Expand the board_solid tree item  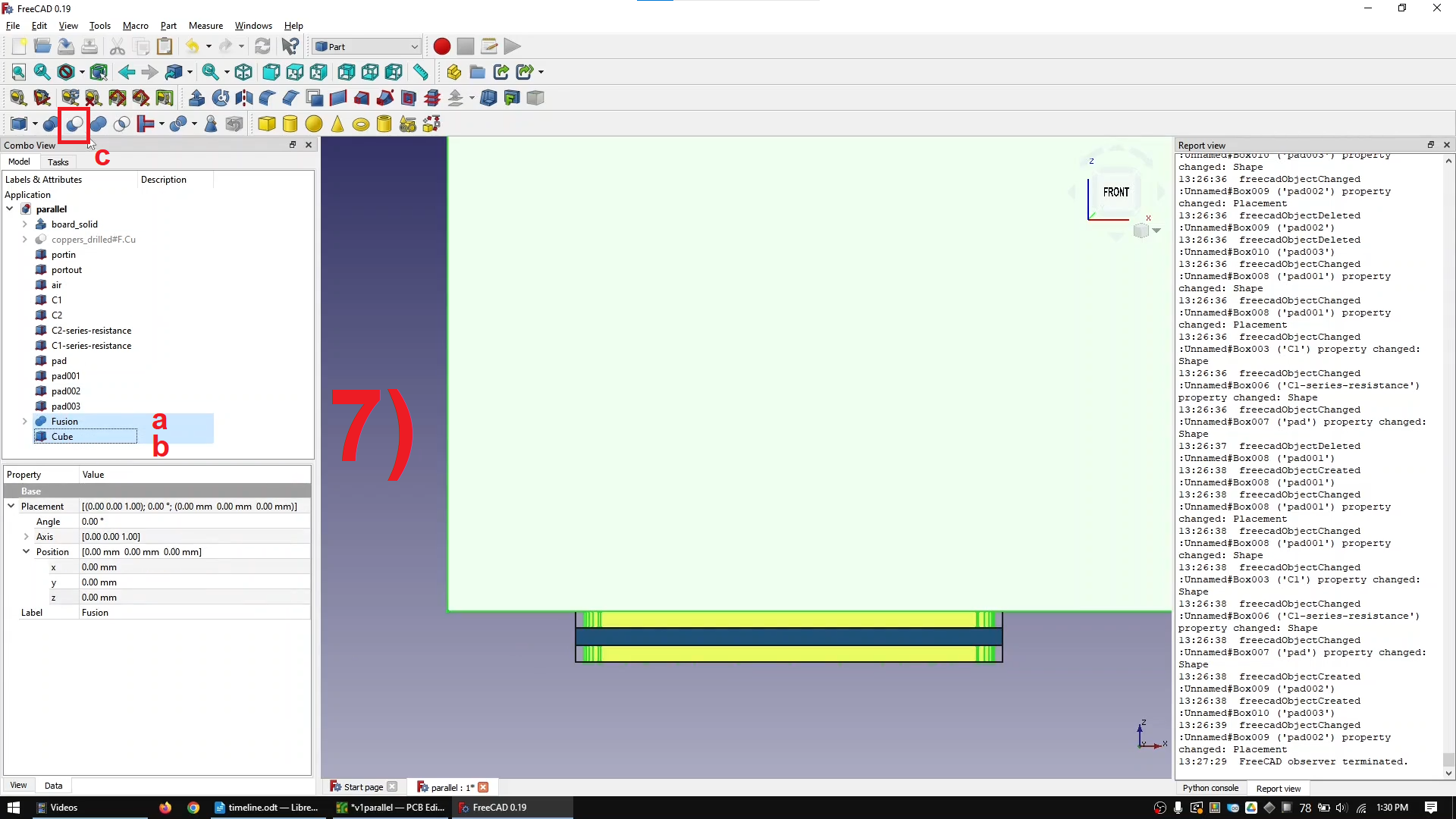pyautogui.click(x=24, y=224)
